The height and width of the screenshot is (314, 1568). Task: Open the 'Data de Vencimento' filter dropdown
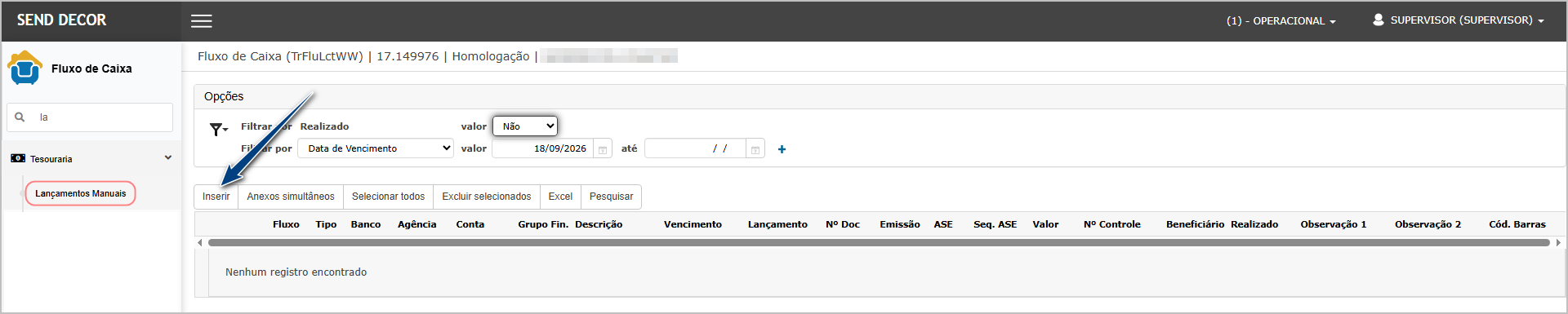376,148
